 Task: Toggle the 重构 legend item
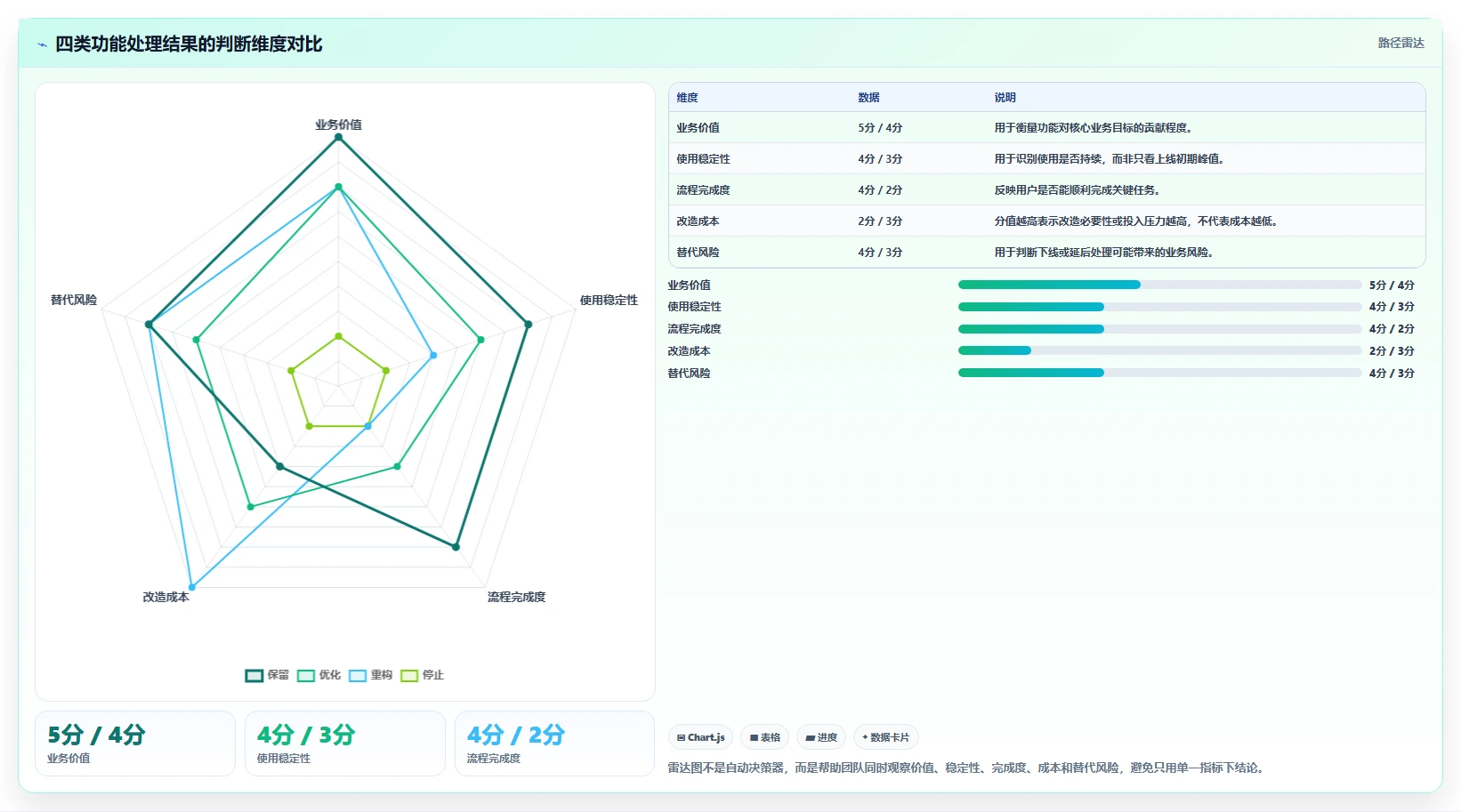point(370,675)
